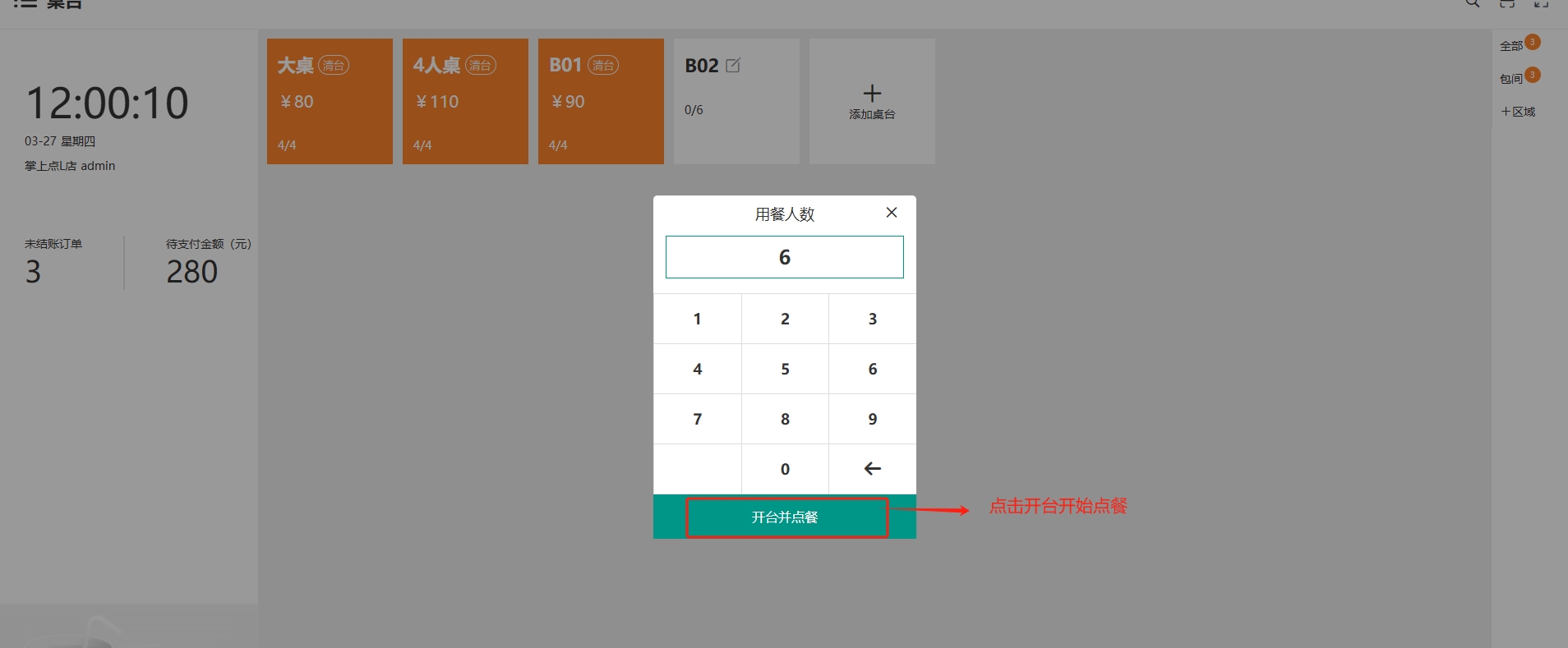Screen dimensions: 1568x648
Task: Clear the 大桌 table with 清台
Action: [334, 66]
